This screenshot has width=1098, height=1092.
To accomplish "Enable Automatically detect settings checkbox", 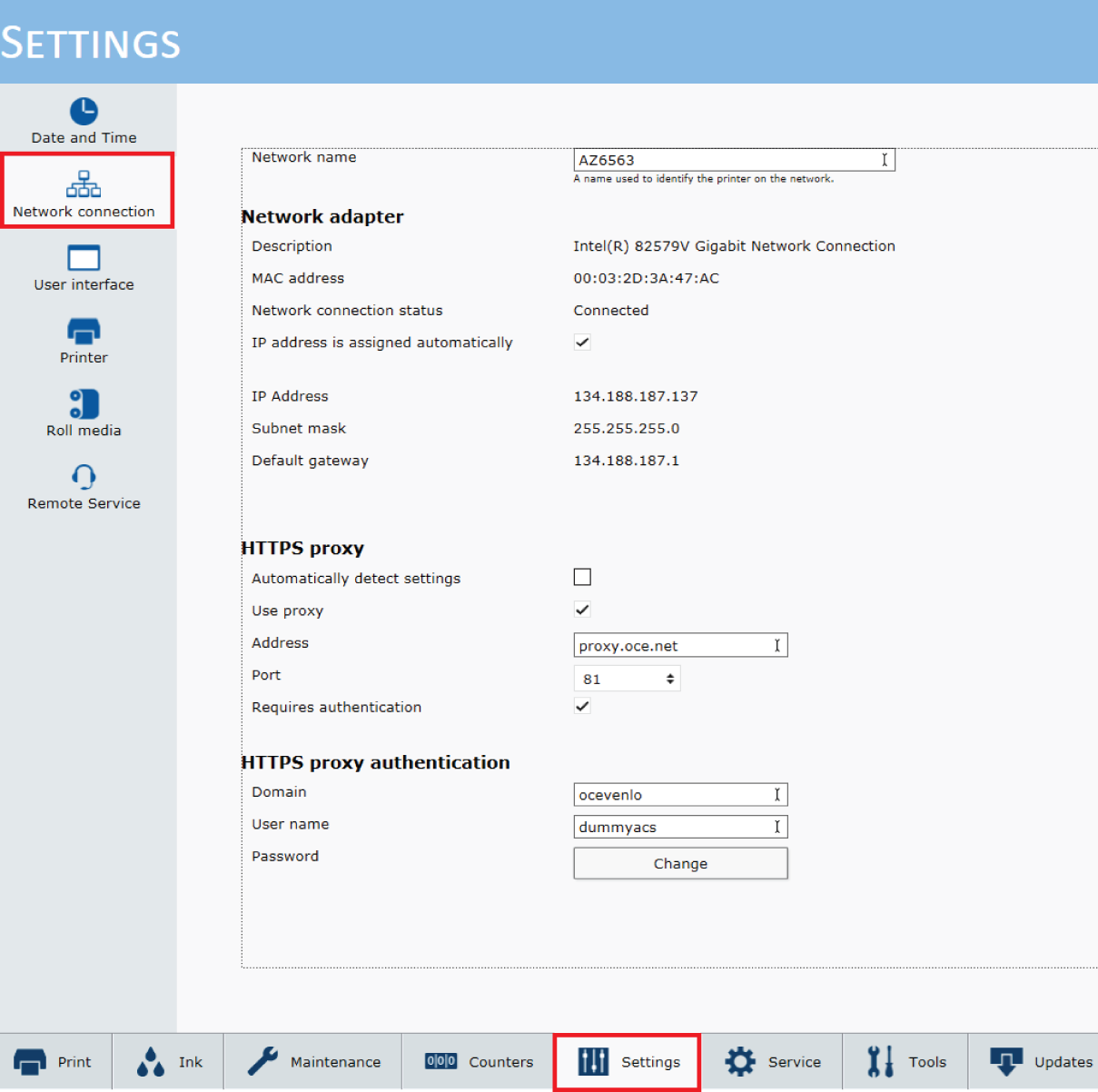I will [582, 577].
